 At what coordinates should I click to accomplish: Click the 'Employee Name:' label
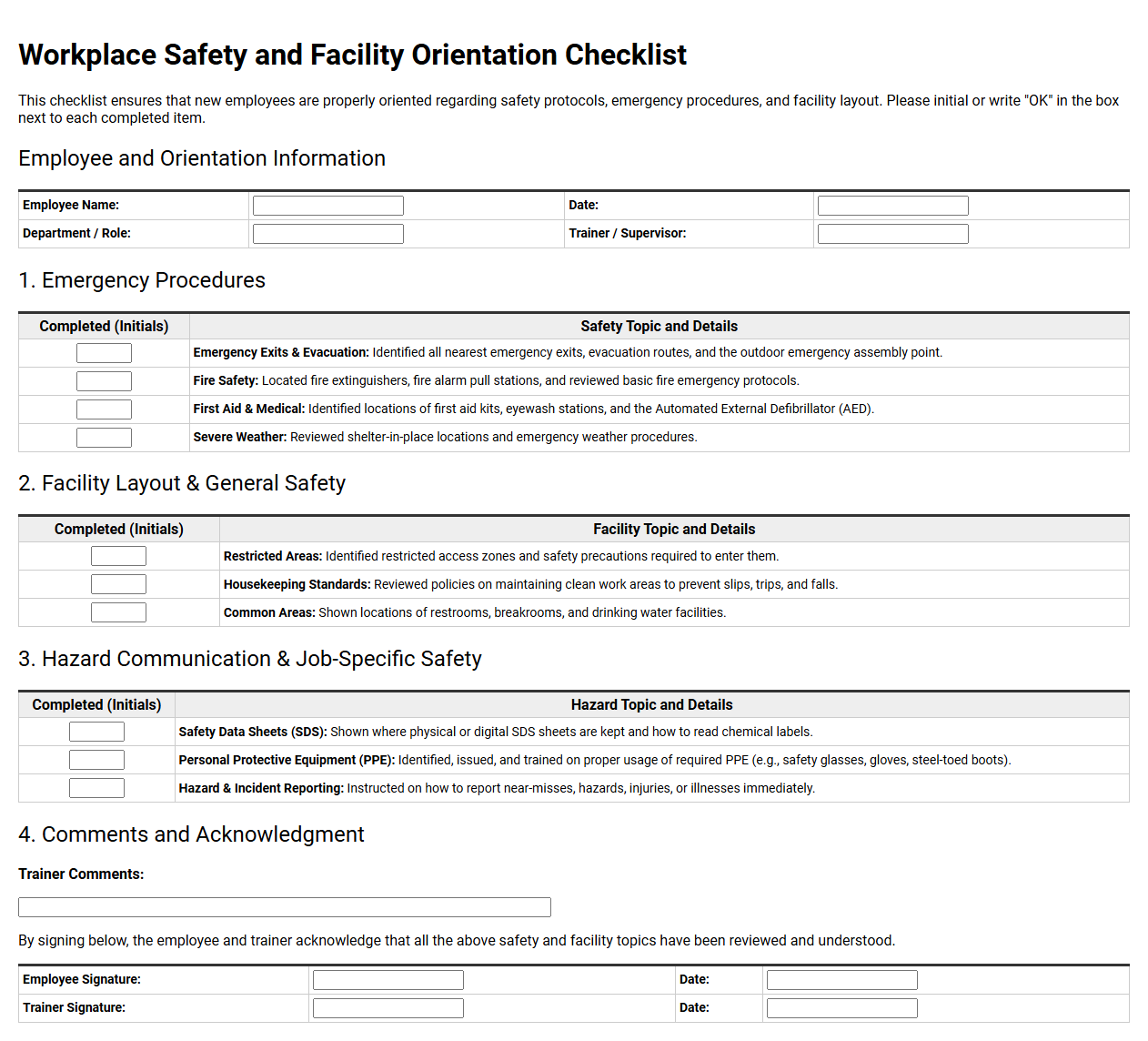pos(71,206)
